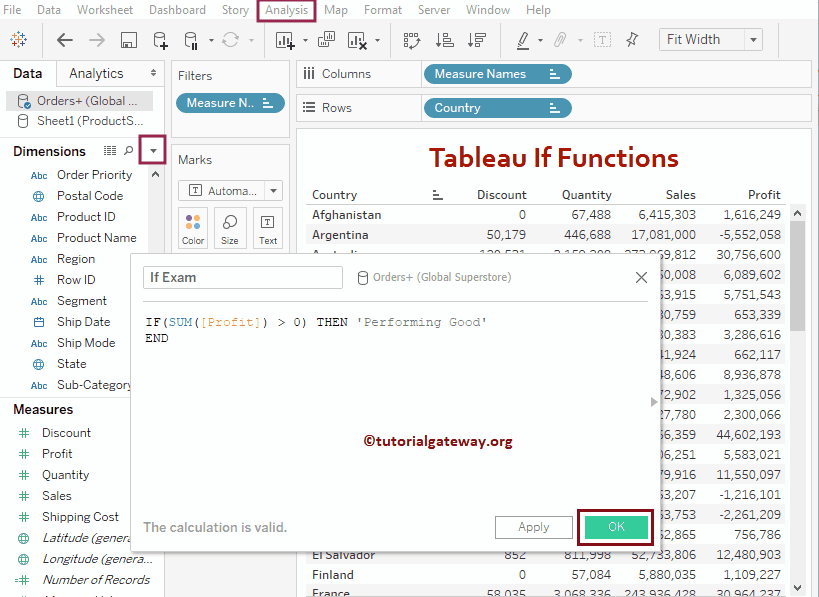Image resolution: width=819 pixels, height=597 pixels.
Task: View data grid icon in Dimensions
Action: [110, 151]
